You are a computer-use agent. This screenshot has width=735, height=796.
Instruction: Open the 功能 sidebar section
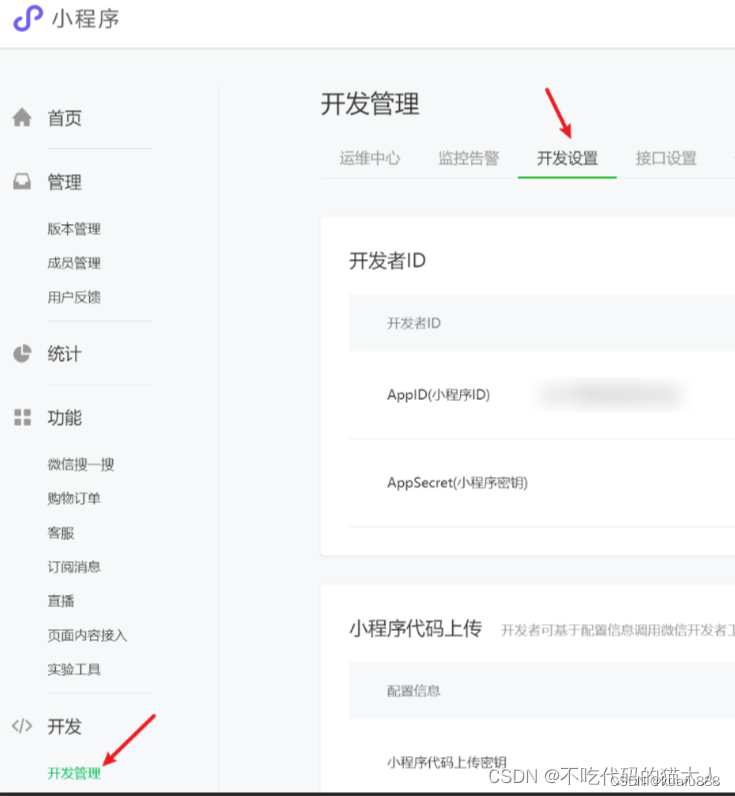tap(64, 418)
